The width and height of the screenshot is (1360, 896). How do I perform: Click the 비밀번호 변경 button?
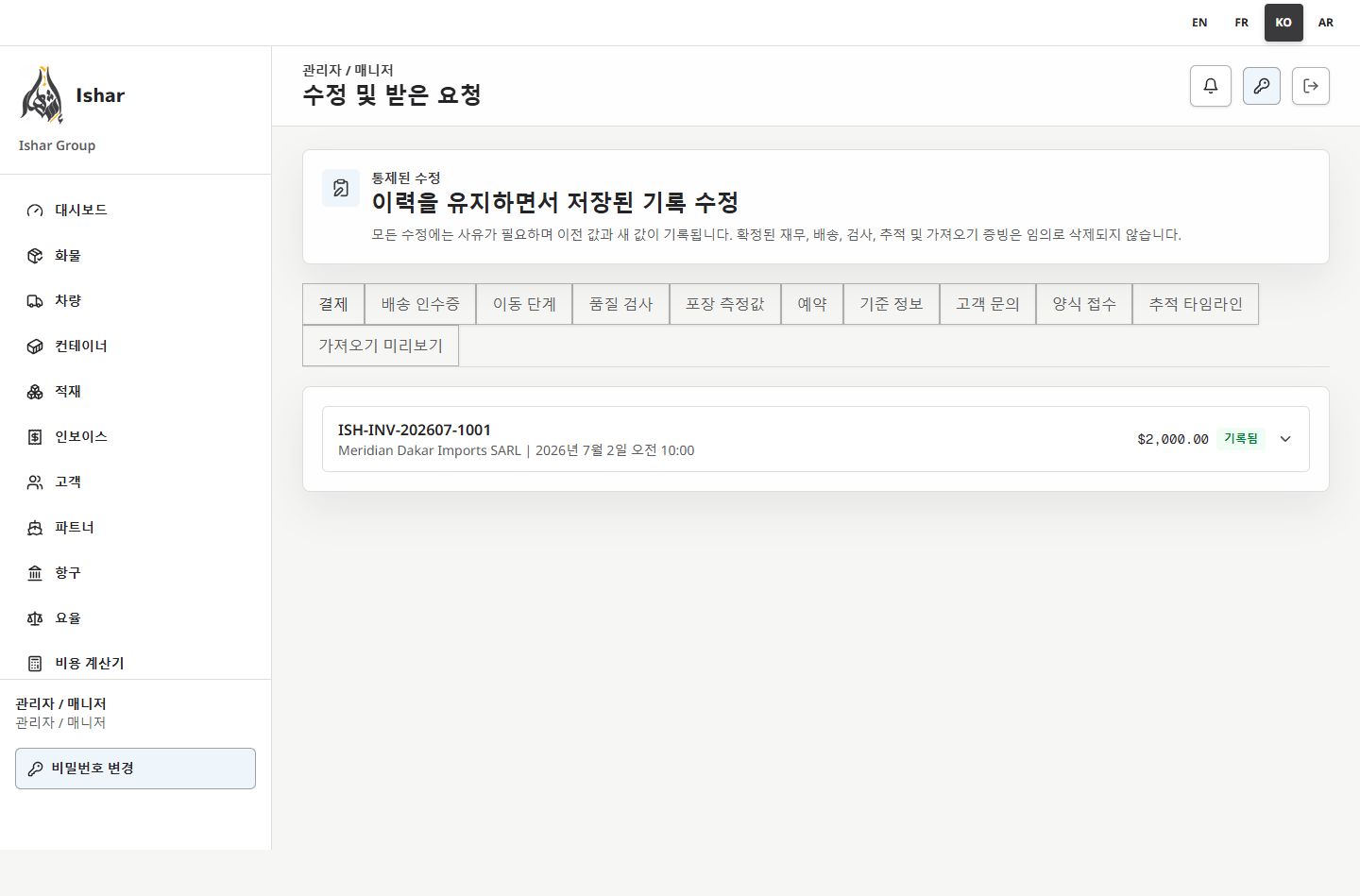click(135, 769)
